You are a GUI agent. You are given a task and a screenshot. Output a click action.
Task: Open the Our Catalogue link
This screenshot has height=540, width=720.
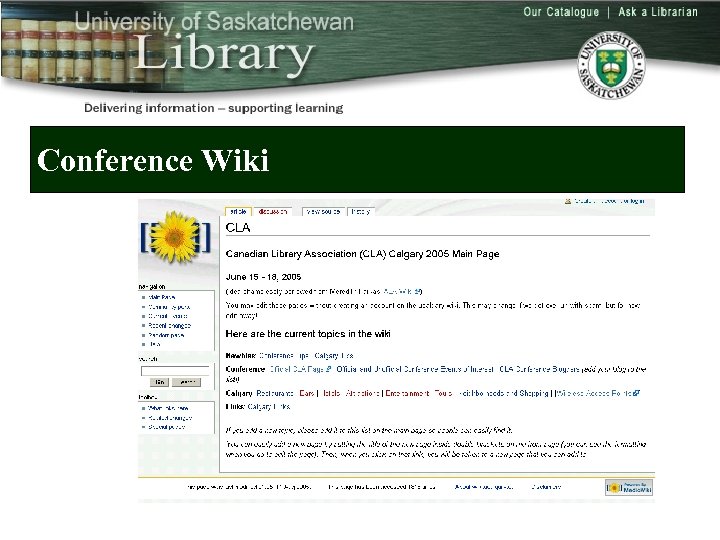coord(561,12)
